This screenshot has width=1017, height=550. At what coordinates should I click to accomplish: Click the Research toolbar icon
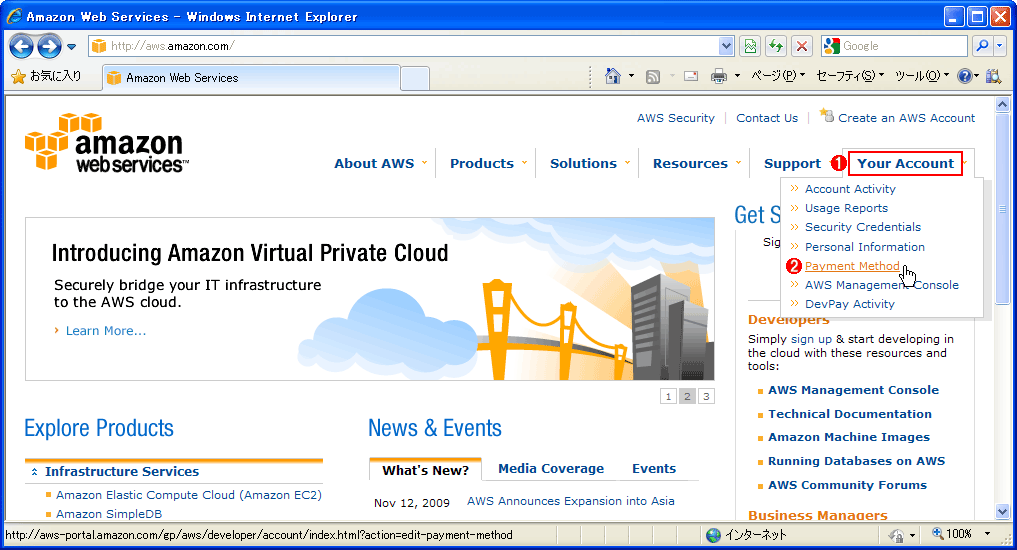[x=993, y=77]
